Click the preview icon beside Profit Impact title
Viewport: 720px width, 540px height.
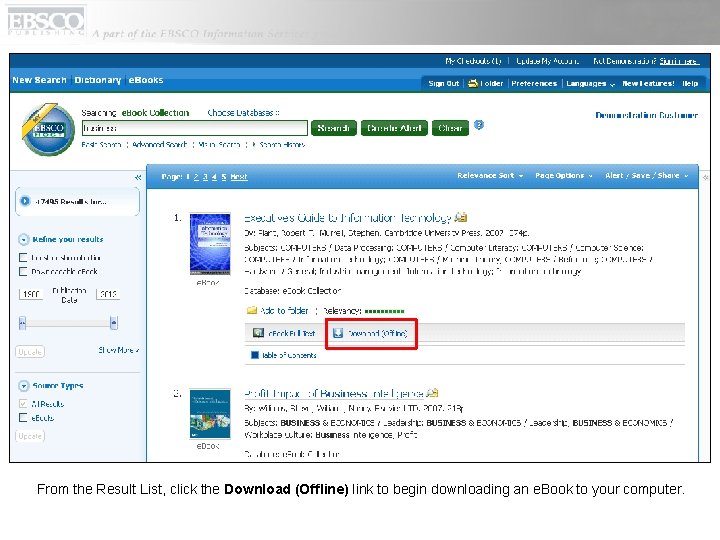coord(432,393)
